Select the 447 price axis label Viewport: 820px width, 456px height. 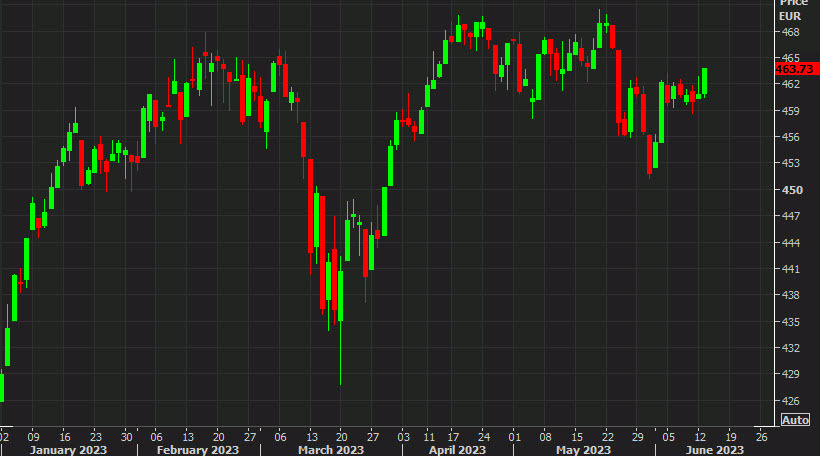[x=790, y=216]
